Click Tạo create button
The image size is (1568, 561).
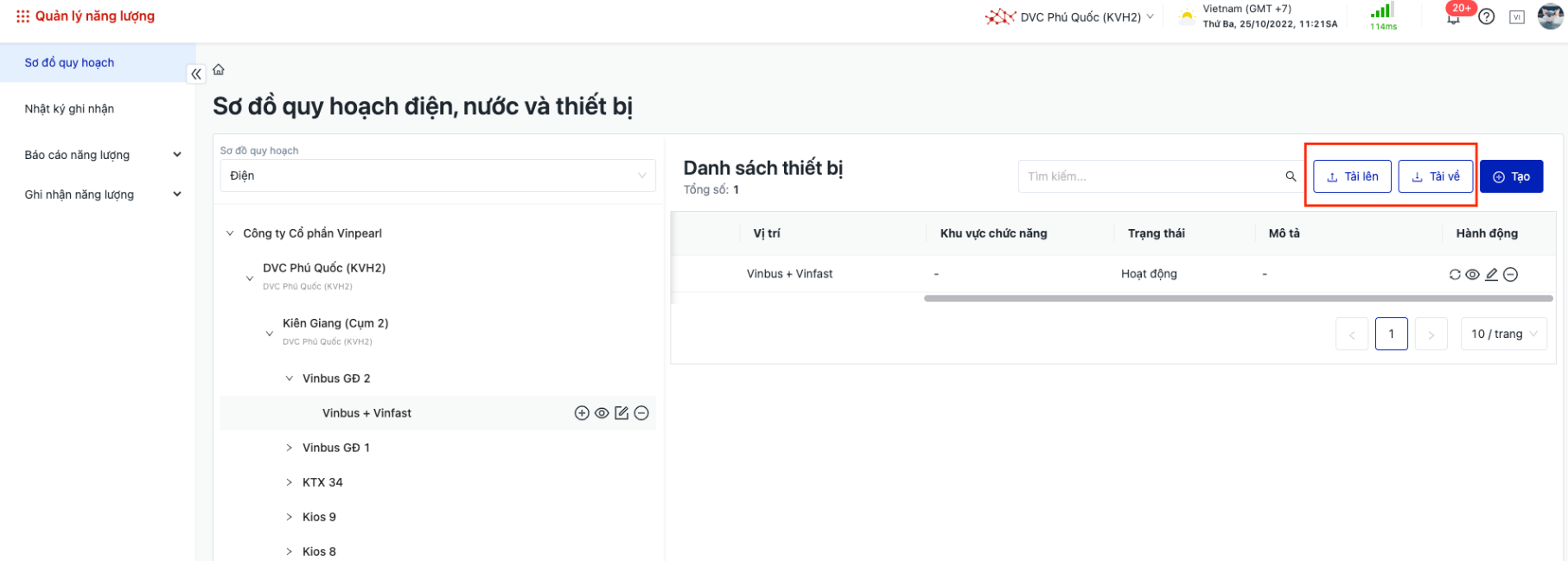[x=1512, y=176]
